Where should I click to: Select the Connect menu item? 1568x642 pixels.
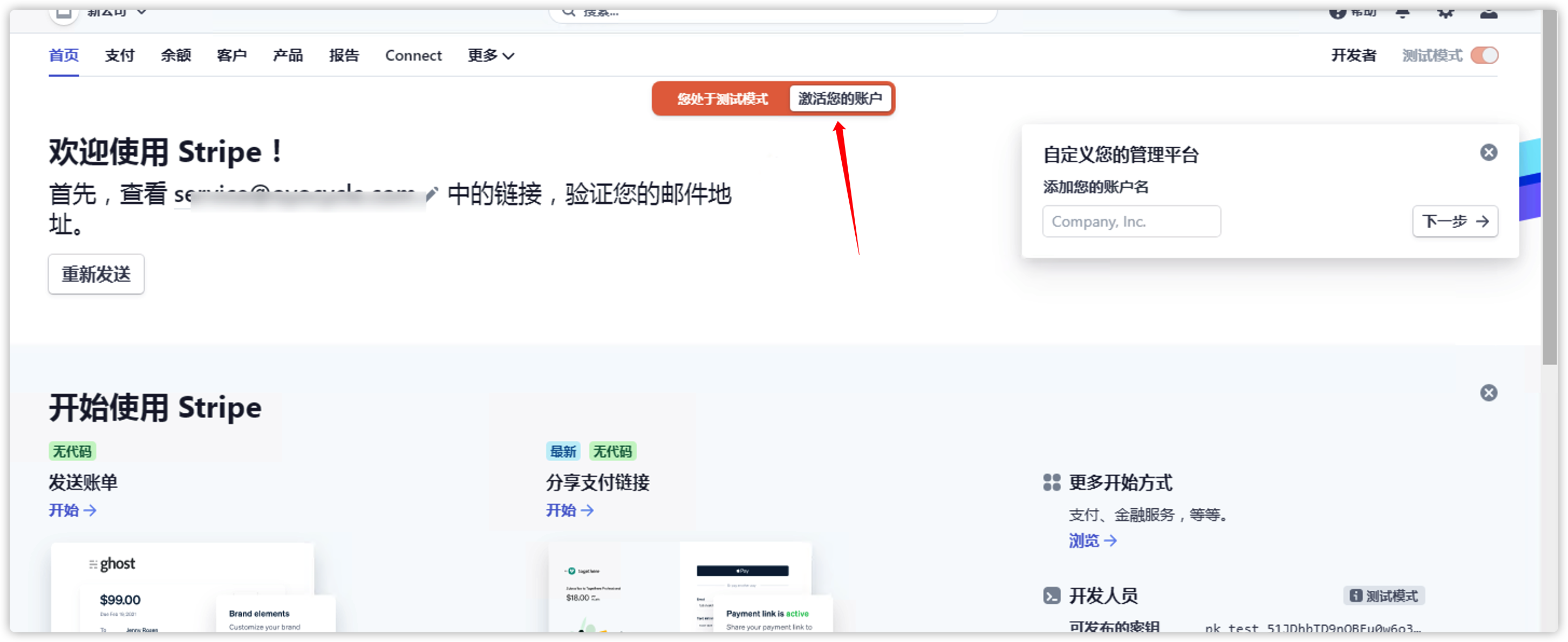click(x=413, y=56)
